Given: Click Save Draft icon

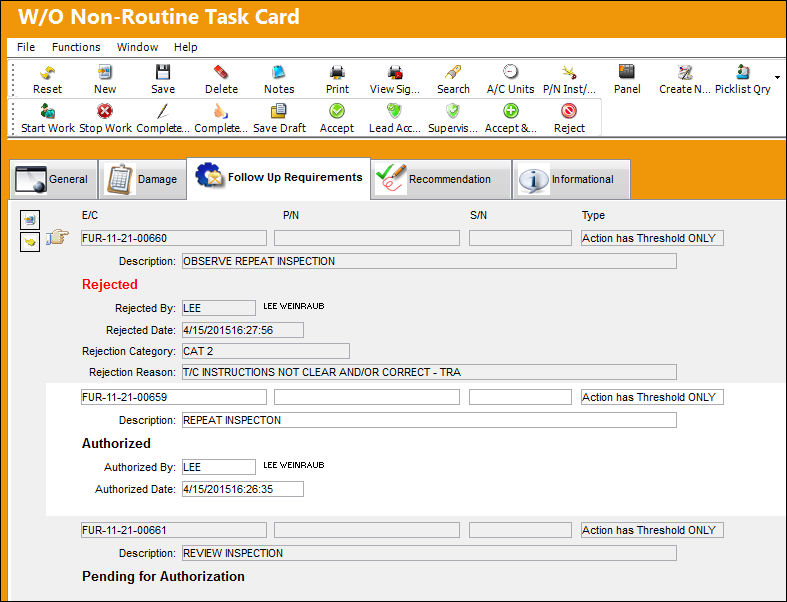Looking at the screenshot, I should click(279, 111).
